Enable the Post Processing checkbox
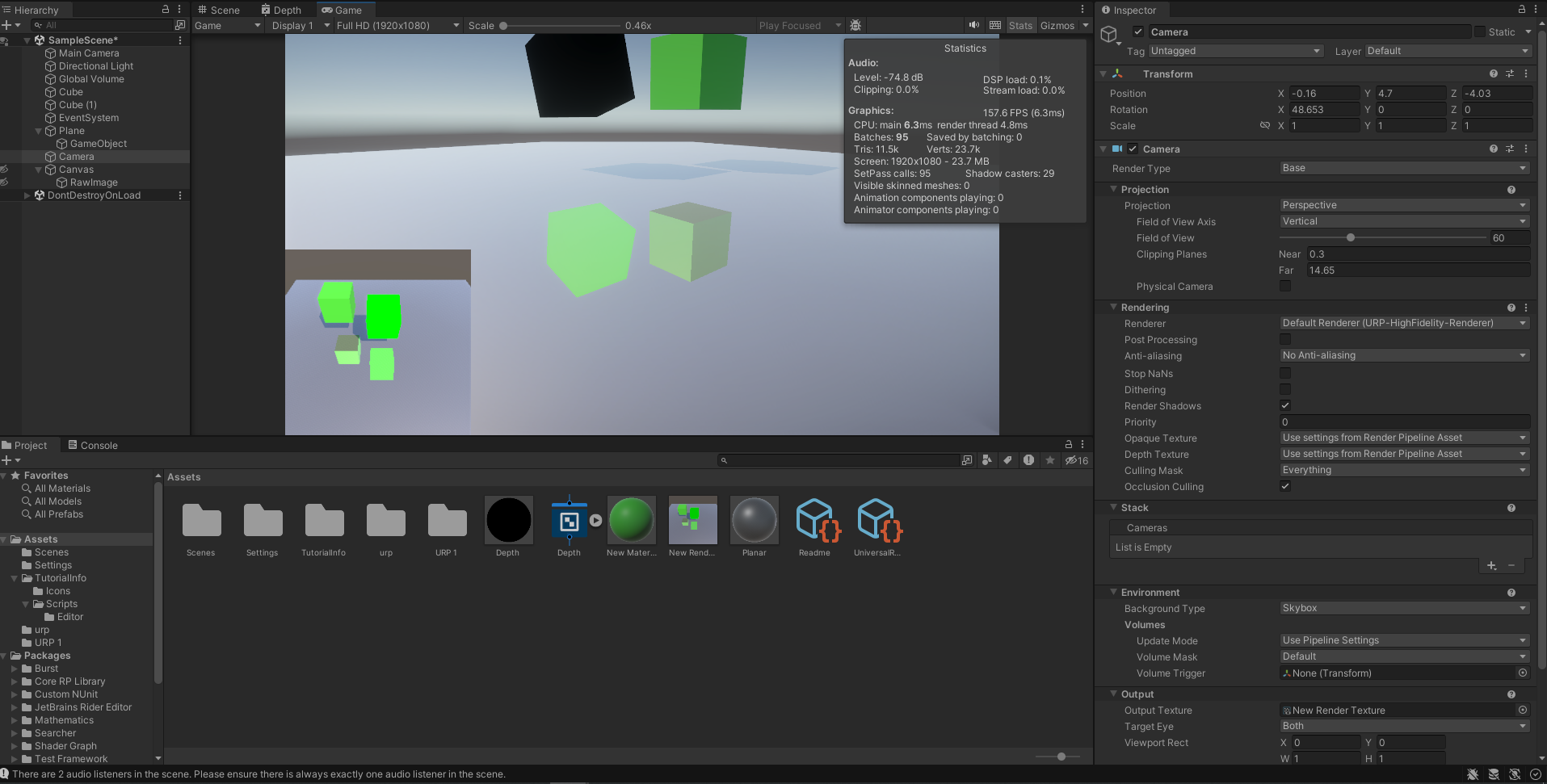Screen dimensions: 1547x784 [1285, 340]
